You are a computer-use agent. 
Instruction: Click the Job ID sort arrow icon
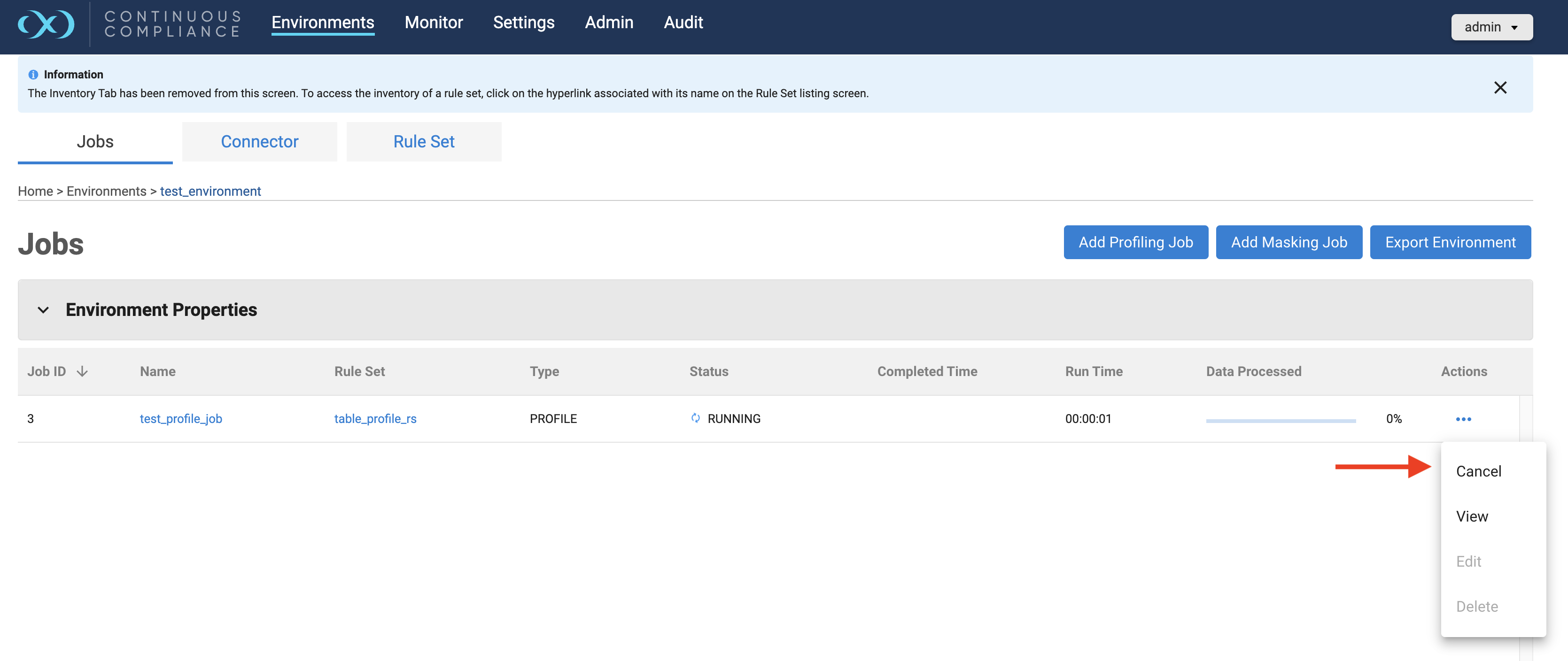[82, 371]
